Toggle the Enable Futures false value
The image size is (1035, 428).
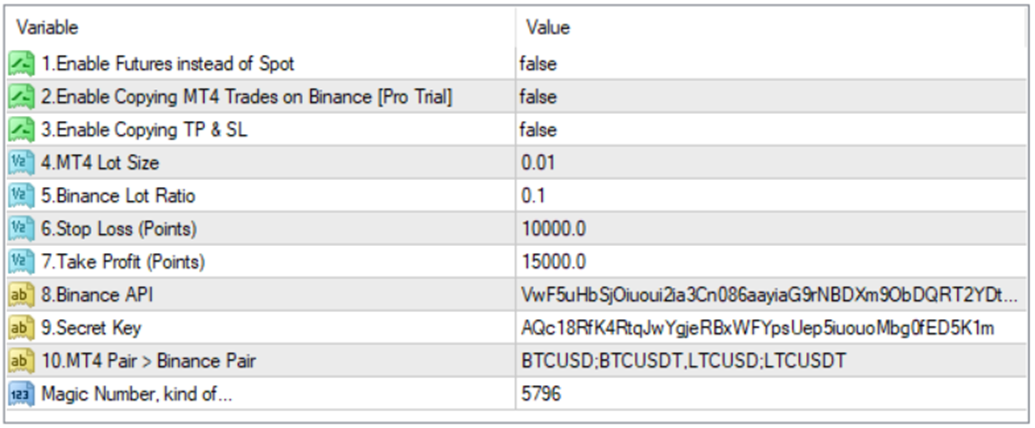[538, 64]
